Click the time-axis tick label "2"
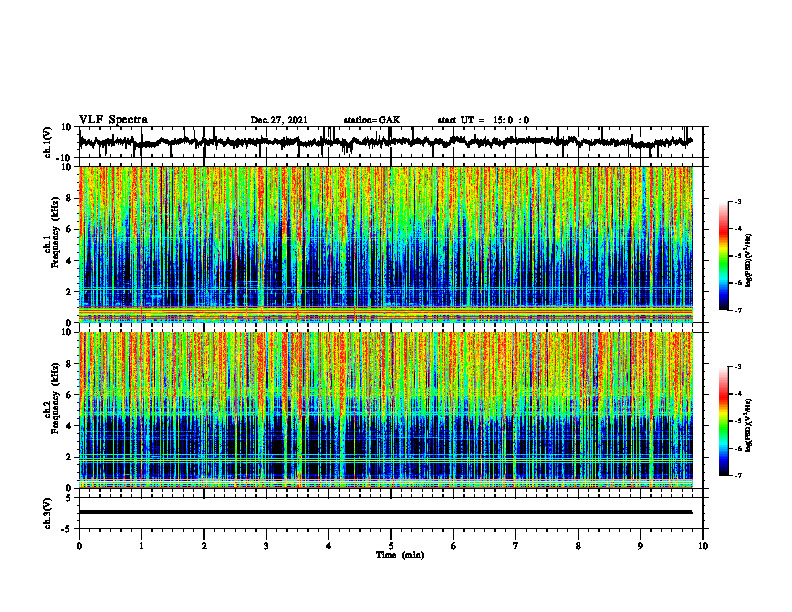Image resolution: width=792 pixels, height=612 pixels. (x=204, y=546)
